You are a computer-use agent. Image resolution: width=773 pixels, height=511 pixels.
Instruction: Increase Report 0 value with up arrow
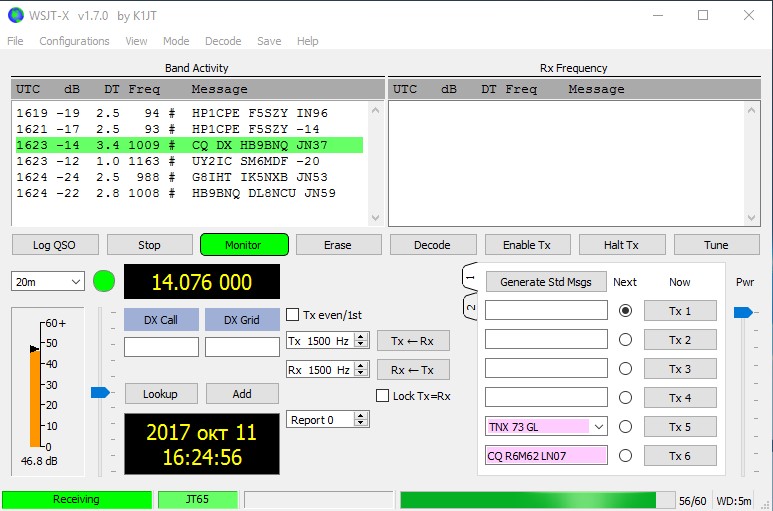pyautogui.click(x=361, y=416)
